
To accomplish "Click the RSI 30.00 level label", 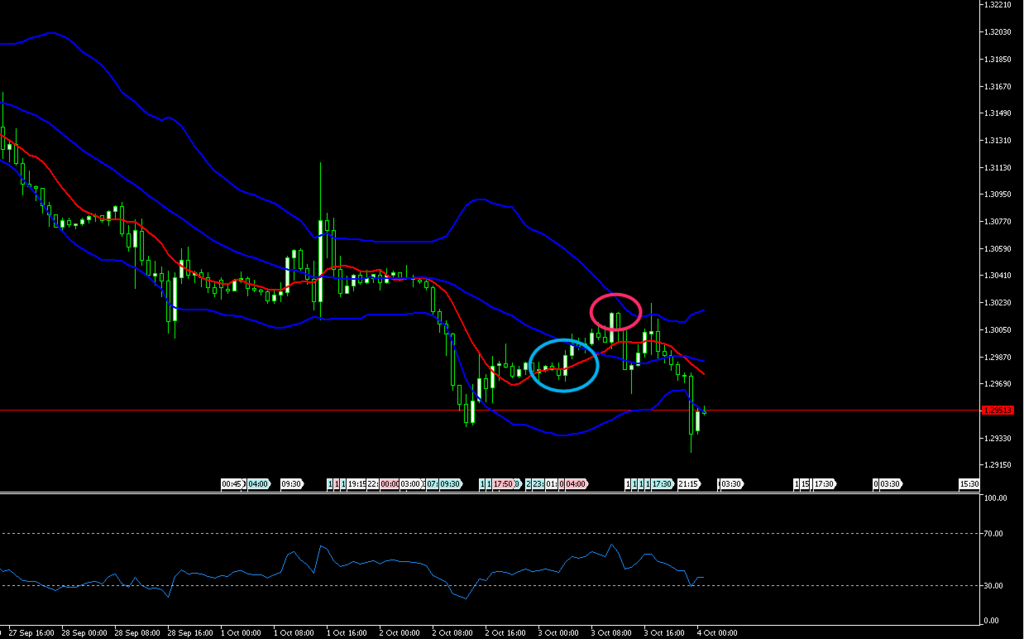I will (993, 585).
